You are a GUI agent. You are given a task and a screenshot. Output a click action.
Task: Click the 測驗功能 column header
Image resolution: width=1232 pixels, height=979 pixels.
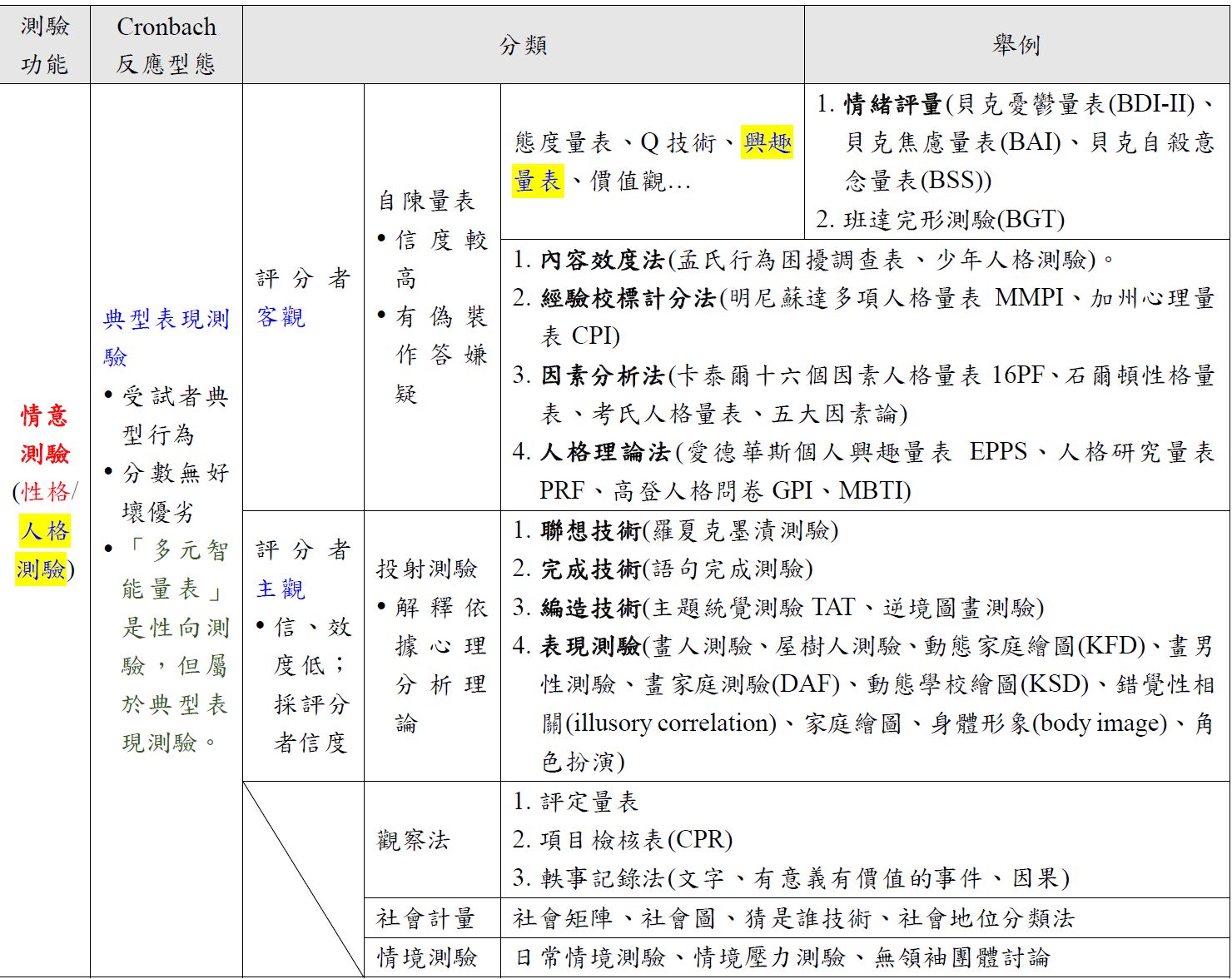coord(45,45)
